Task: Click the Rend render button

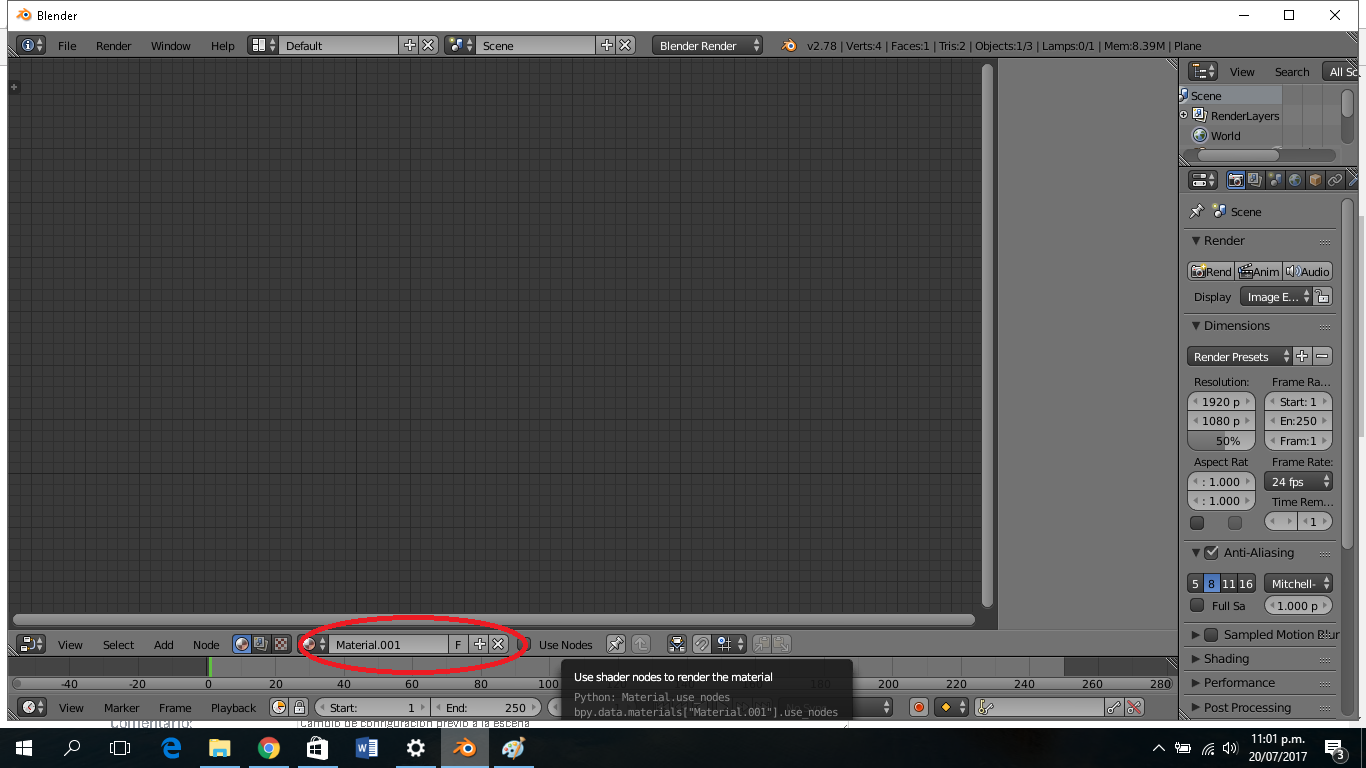Action: pos(1211,271)
